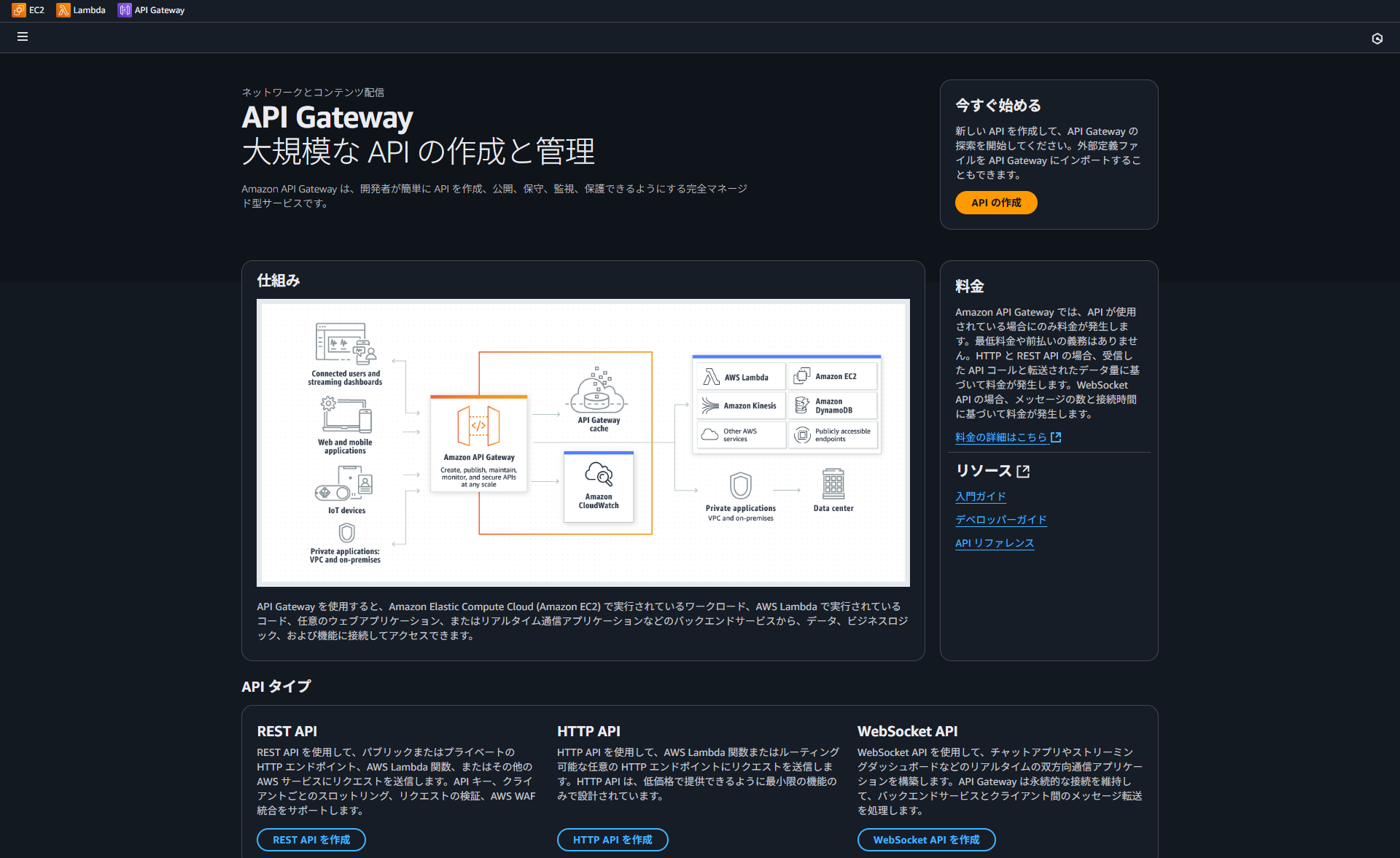This screenshot has width=1400, height=858.
Task: Click the API Gateway page title
Action: pos(327,117)
